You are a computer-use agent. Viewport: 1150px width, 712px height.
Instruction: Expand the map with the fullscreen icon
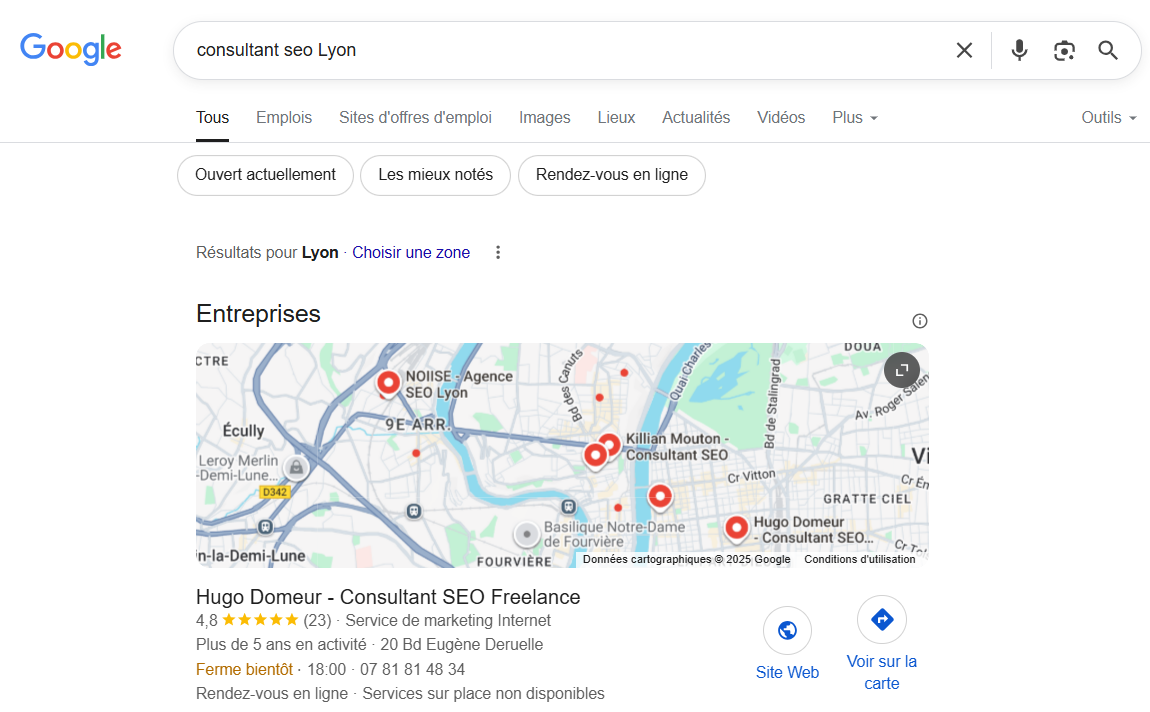coord(901,370)
